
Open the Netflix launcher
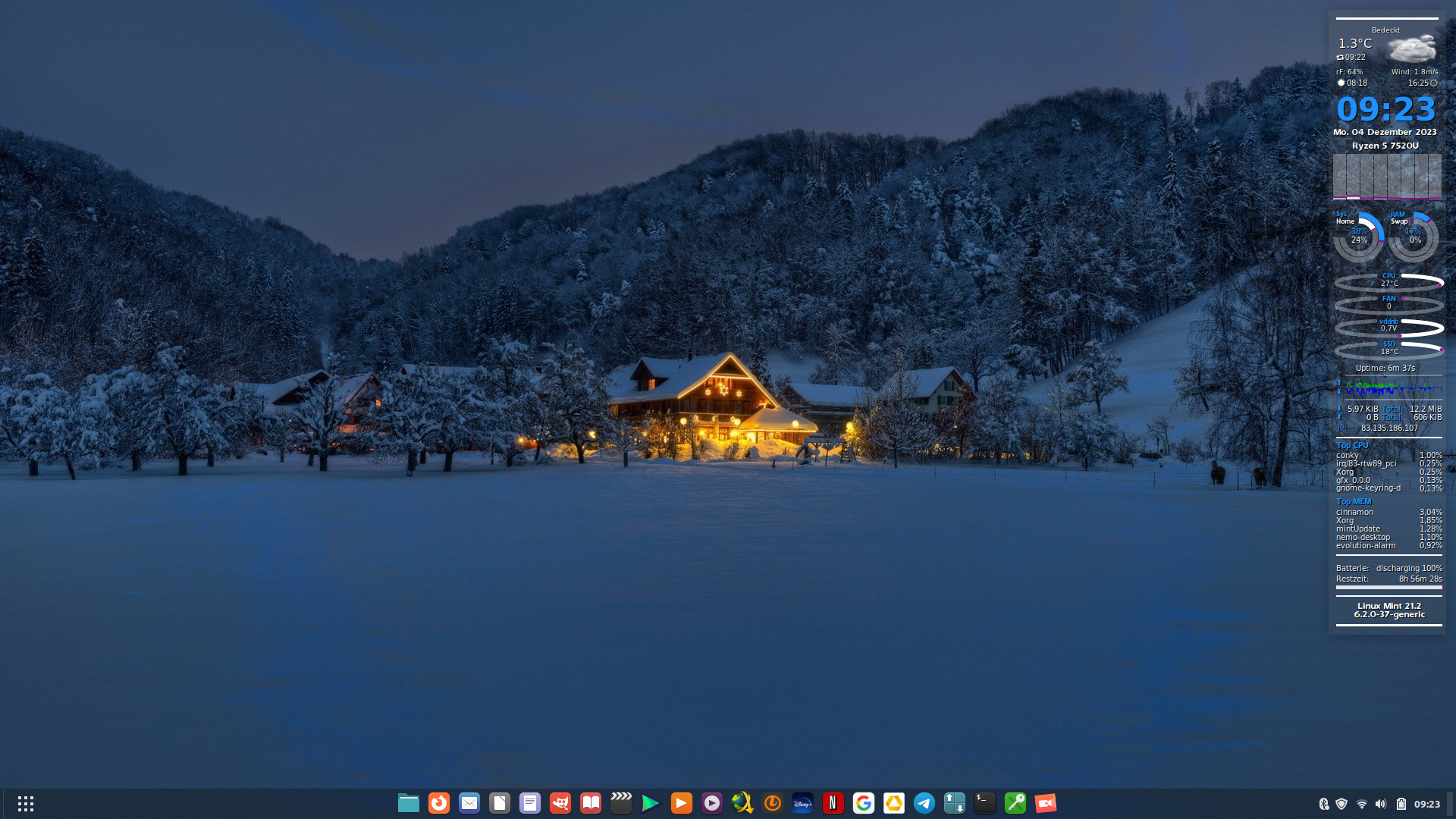click(x=833, y=803)
